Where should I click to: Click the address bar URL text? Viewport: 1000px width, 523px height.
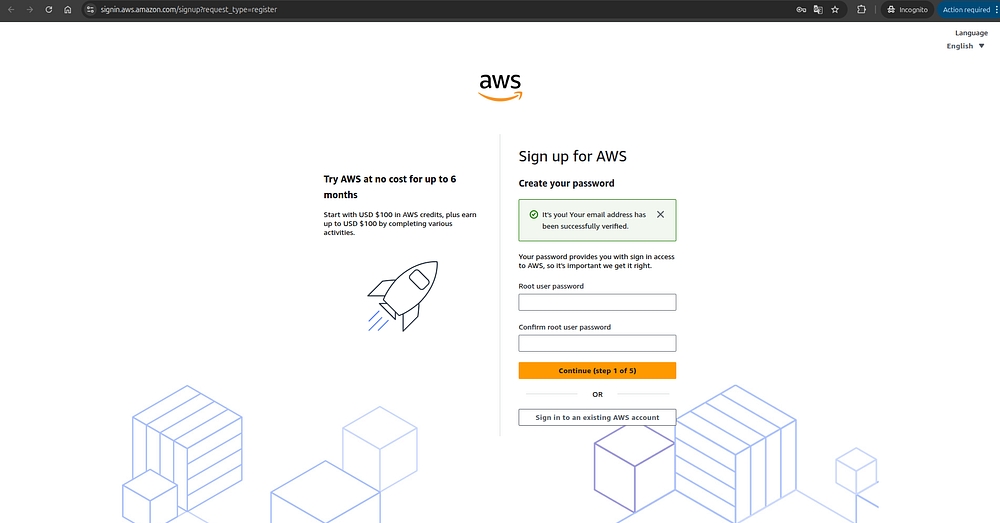[x=189, y=10]
